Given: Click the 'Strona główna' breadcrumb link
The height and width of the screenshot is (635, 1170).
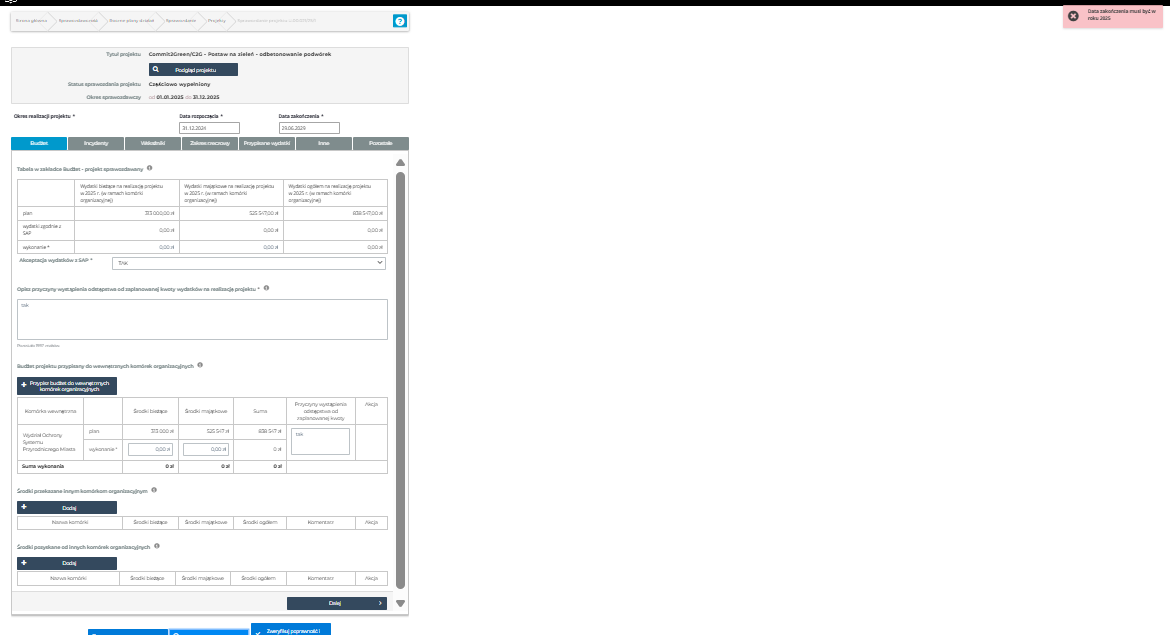Looking at the screenshot, I should [31, 20].
